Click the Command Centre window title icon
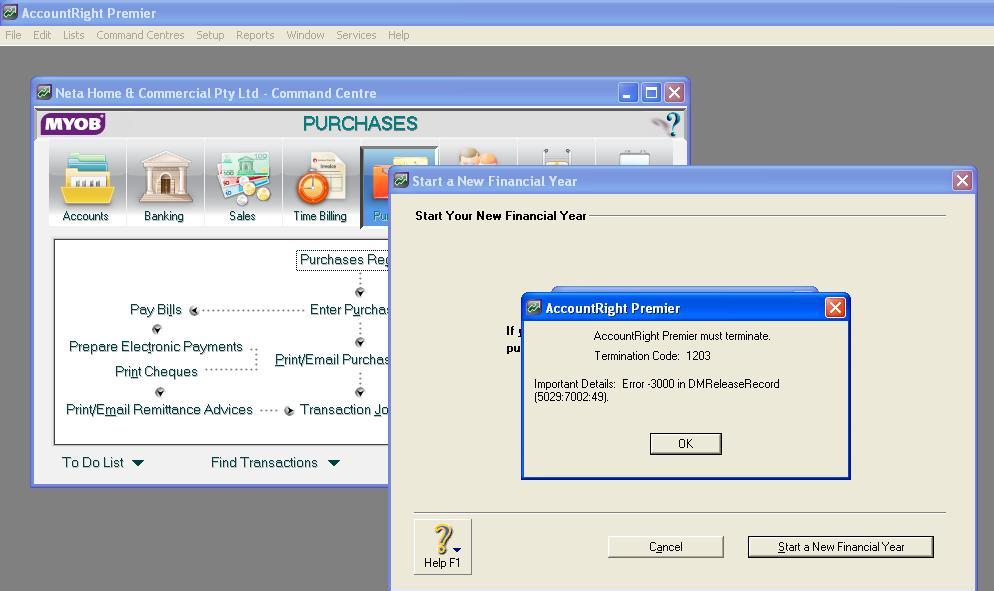This screenshot has width=994, height=591. pos(44,91)
